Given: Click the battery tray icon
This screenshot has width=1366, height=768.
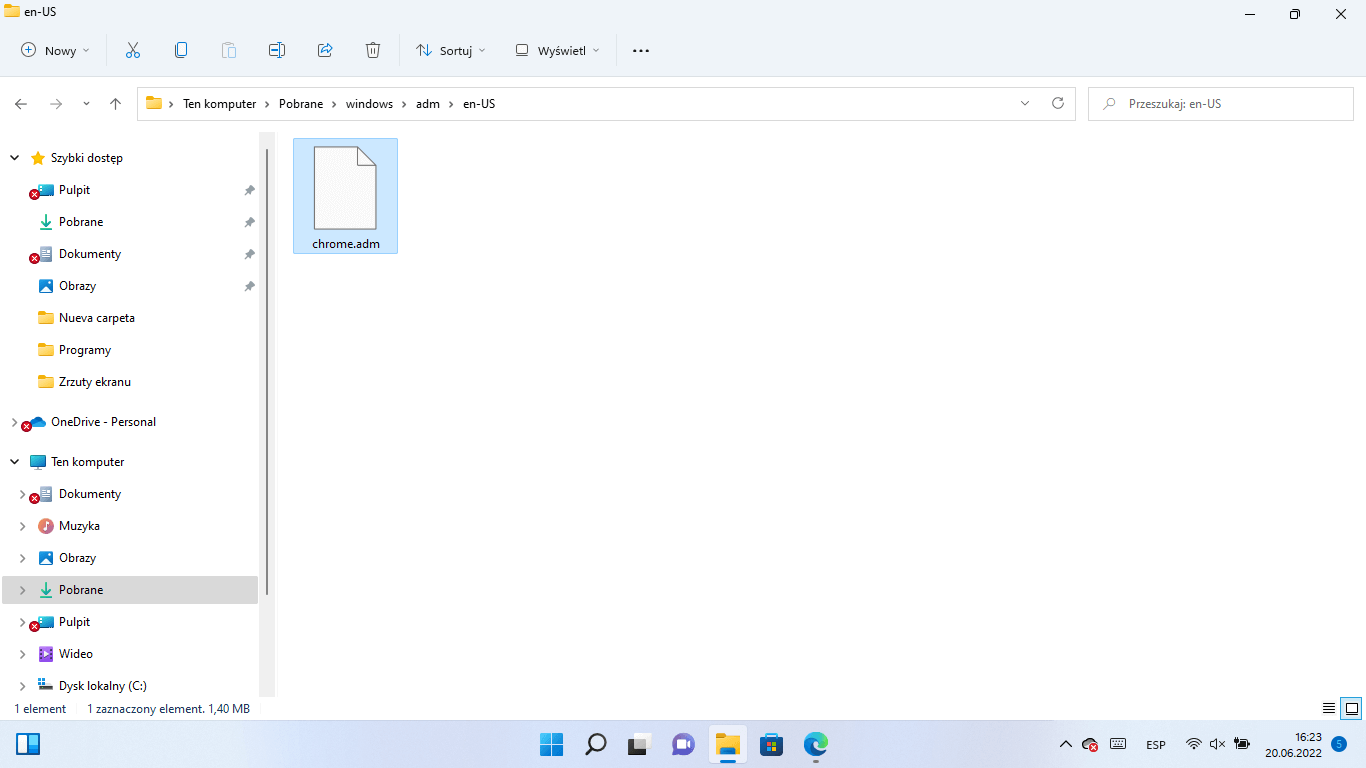Looking at the screenshot, I should pos(1242,744).
